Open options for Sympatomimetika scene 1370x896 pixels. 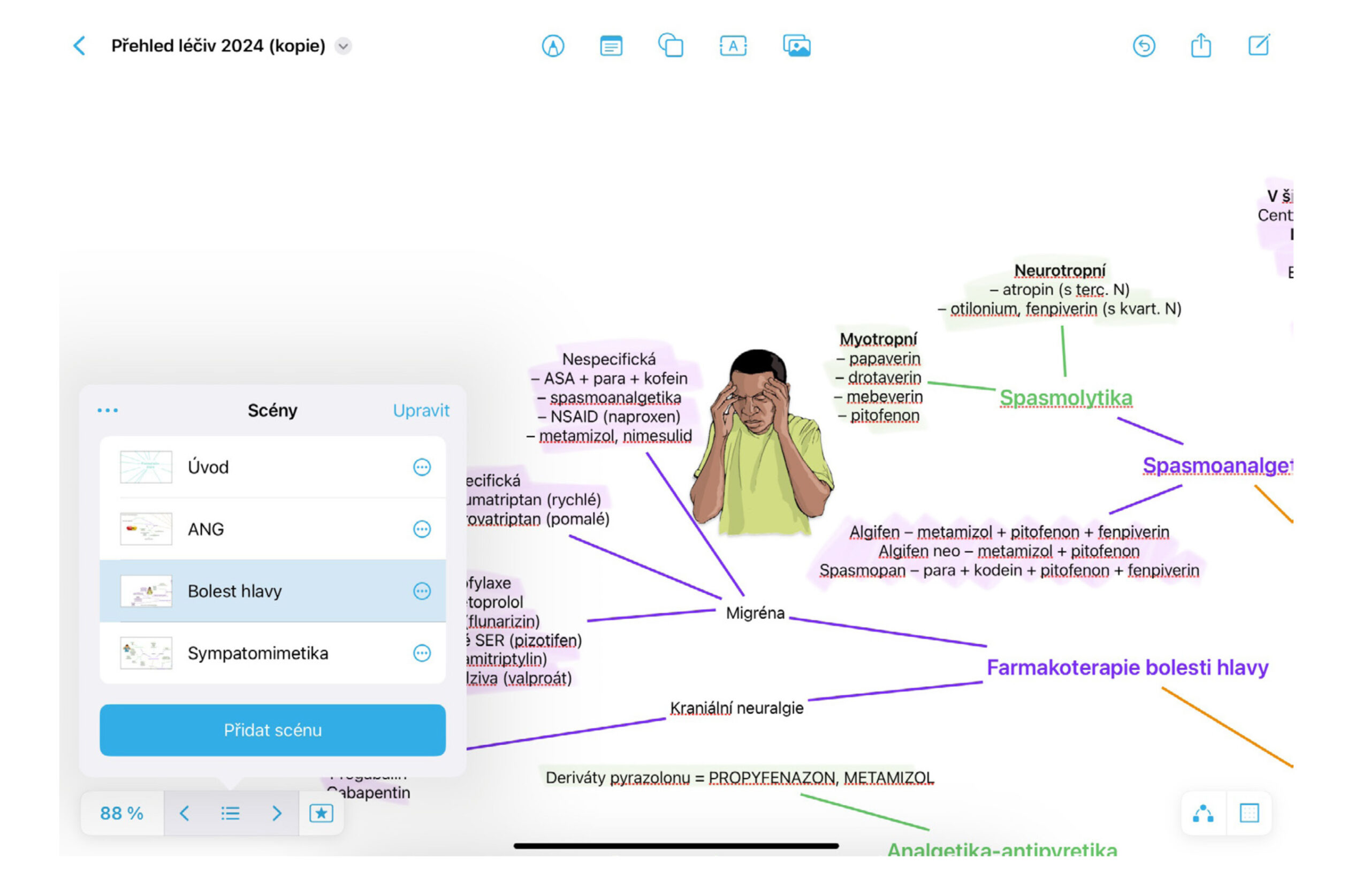click(422, 653)
